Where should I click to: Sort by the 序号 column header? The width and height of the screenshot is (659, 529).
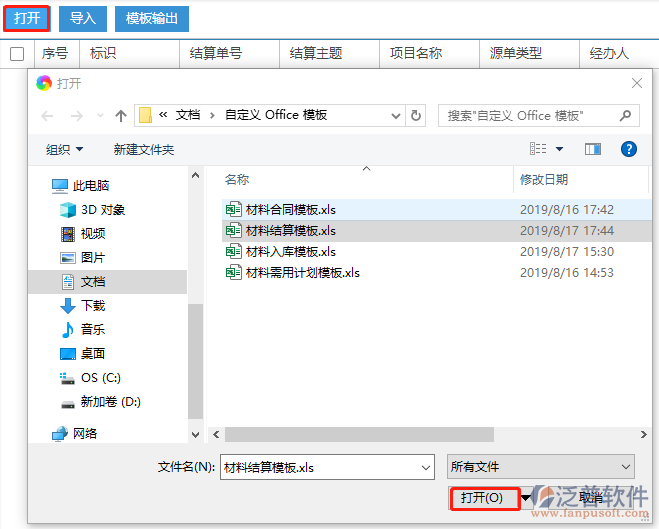55,53
